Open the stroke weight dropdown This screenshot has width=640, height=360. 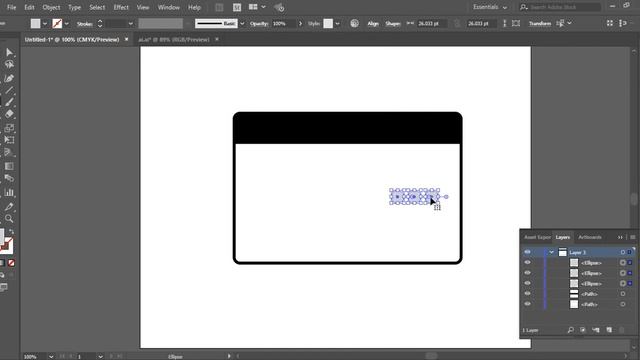131,24
